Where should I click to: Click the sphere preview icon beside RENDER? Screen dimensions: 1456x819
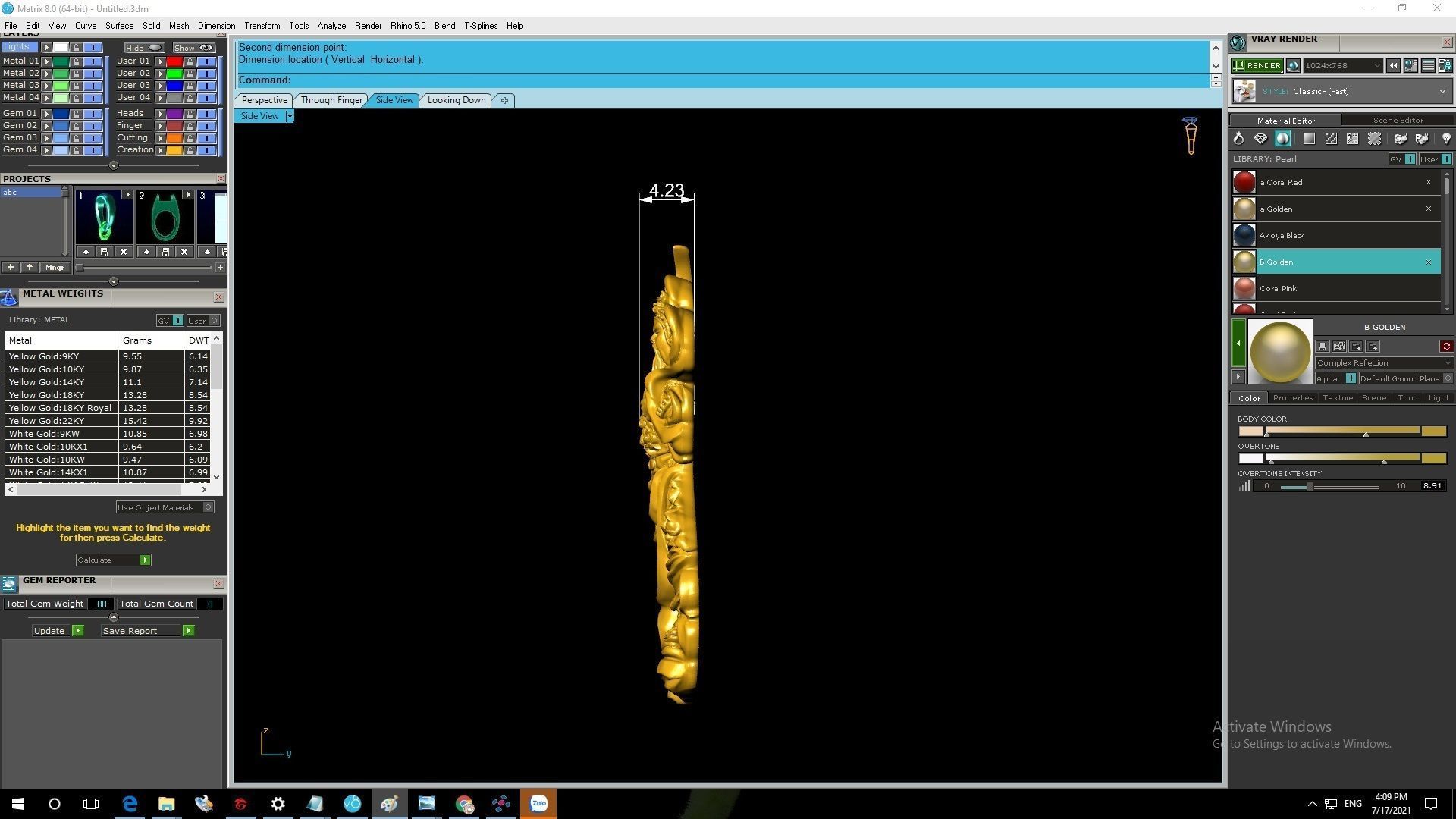[x=1294, y=66]
